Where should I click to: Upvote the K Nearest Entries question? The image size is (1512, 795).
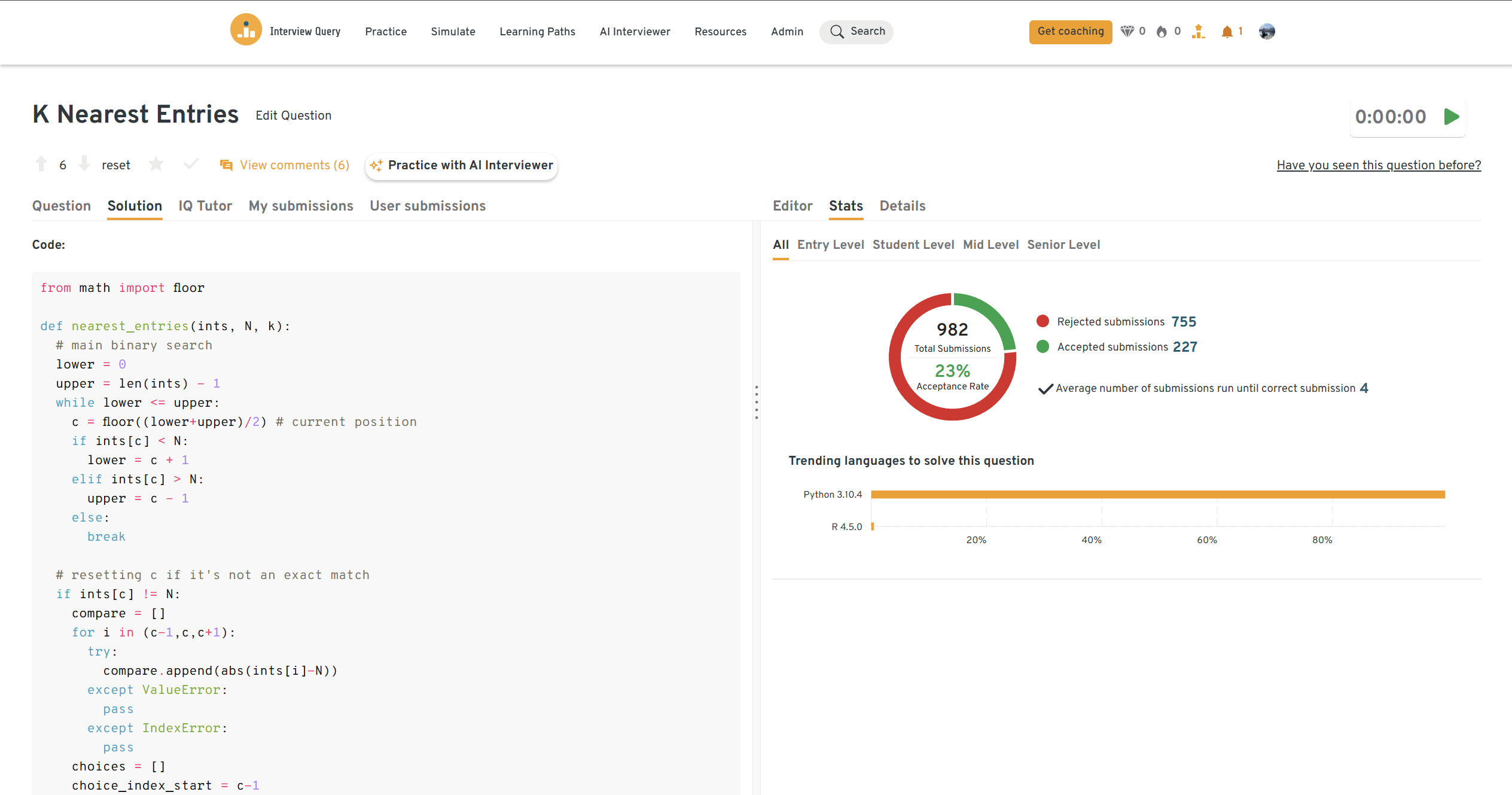point(41,164)
